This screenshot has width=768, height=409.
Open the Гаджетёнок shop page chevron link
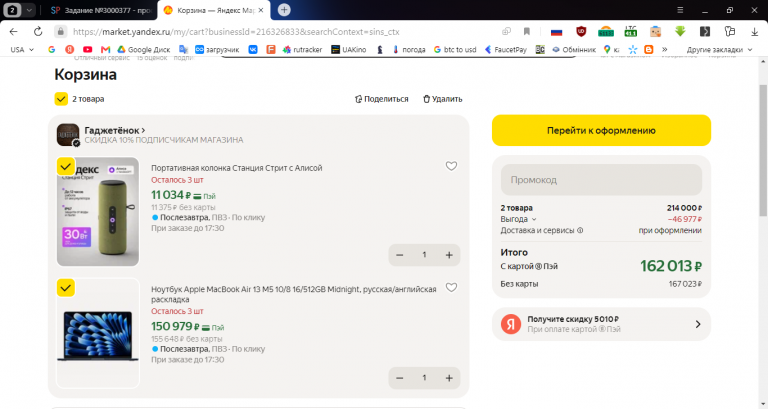[x=115, y=131]
